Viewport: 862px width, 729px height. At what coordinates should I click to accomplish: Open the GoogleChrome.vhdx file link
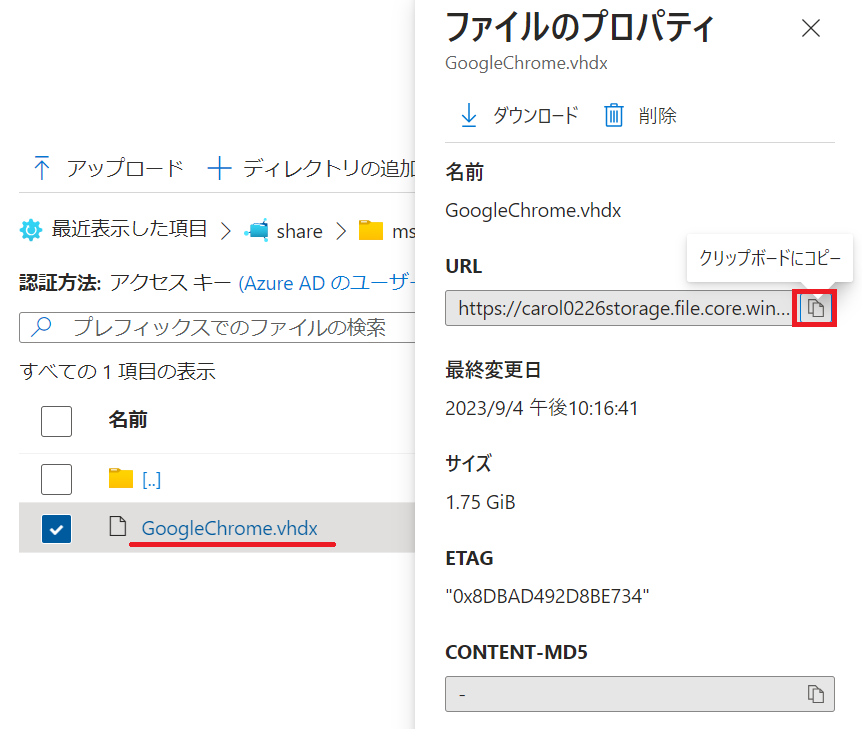point(229,528)
